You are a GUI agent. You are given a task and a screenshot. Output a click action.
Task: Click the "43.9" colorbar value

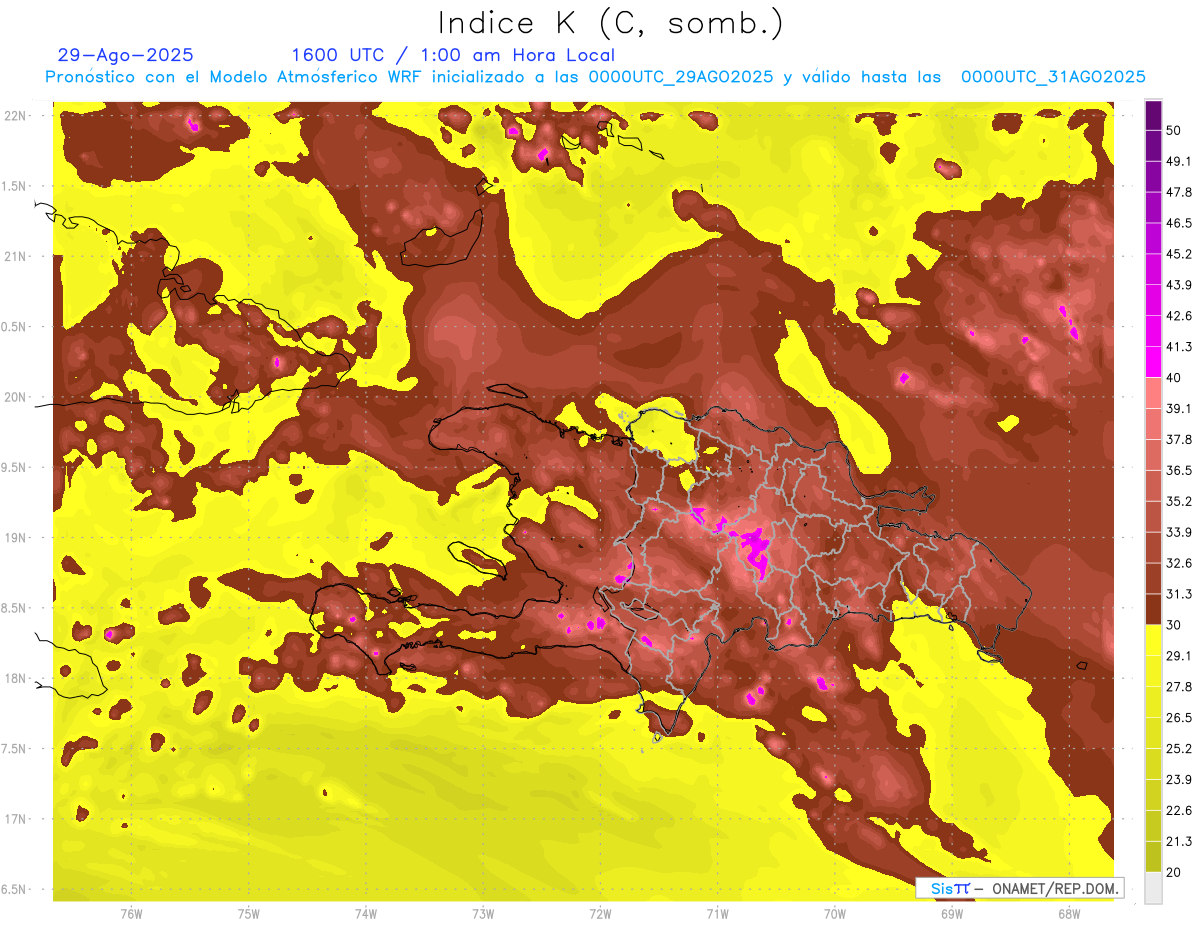[1179, 285]
